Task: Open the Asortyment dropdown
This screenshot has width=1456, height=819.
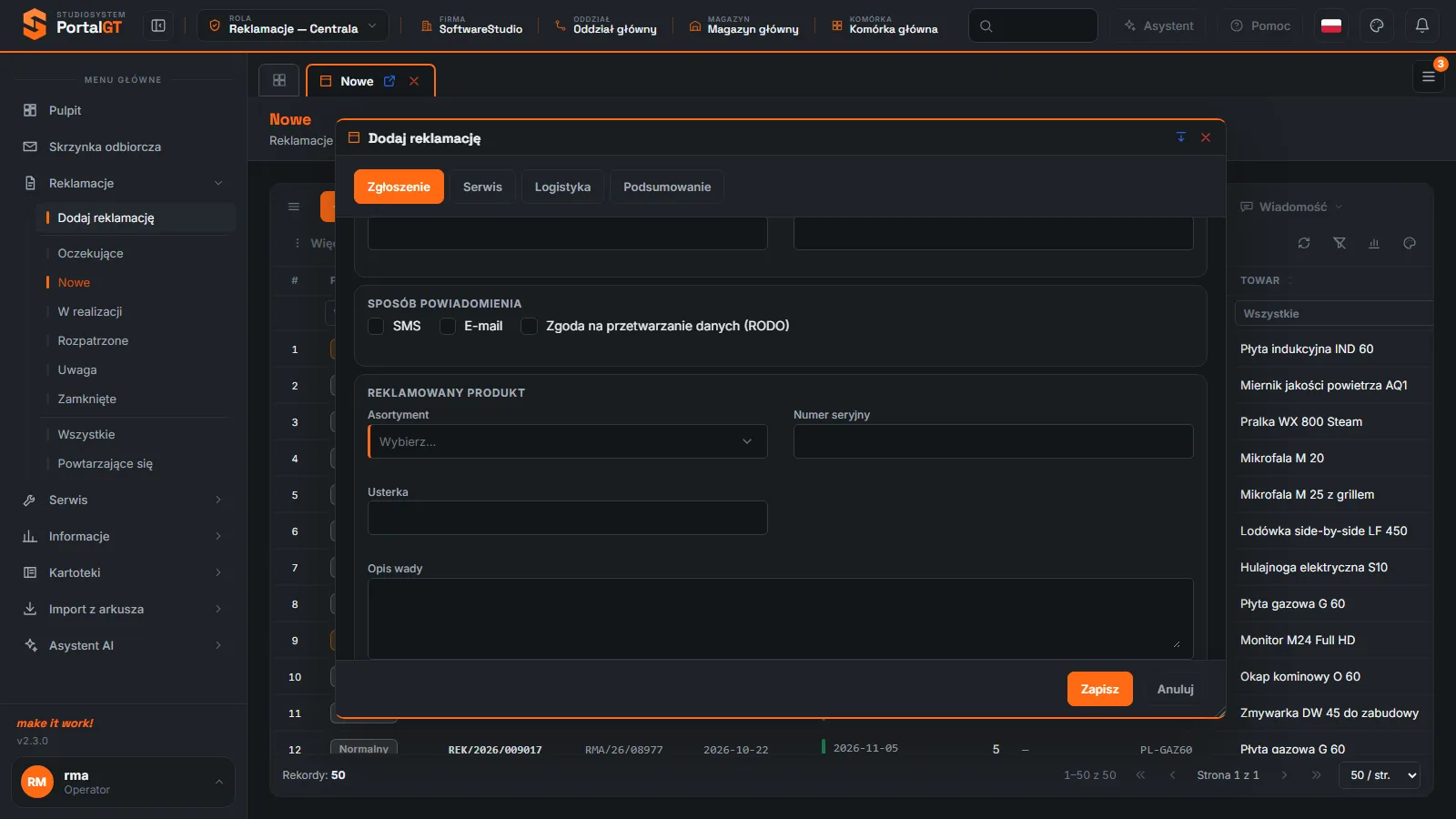Action: coord(568,441)
